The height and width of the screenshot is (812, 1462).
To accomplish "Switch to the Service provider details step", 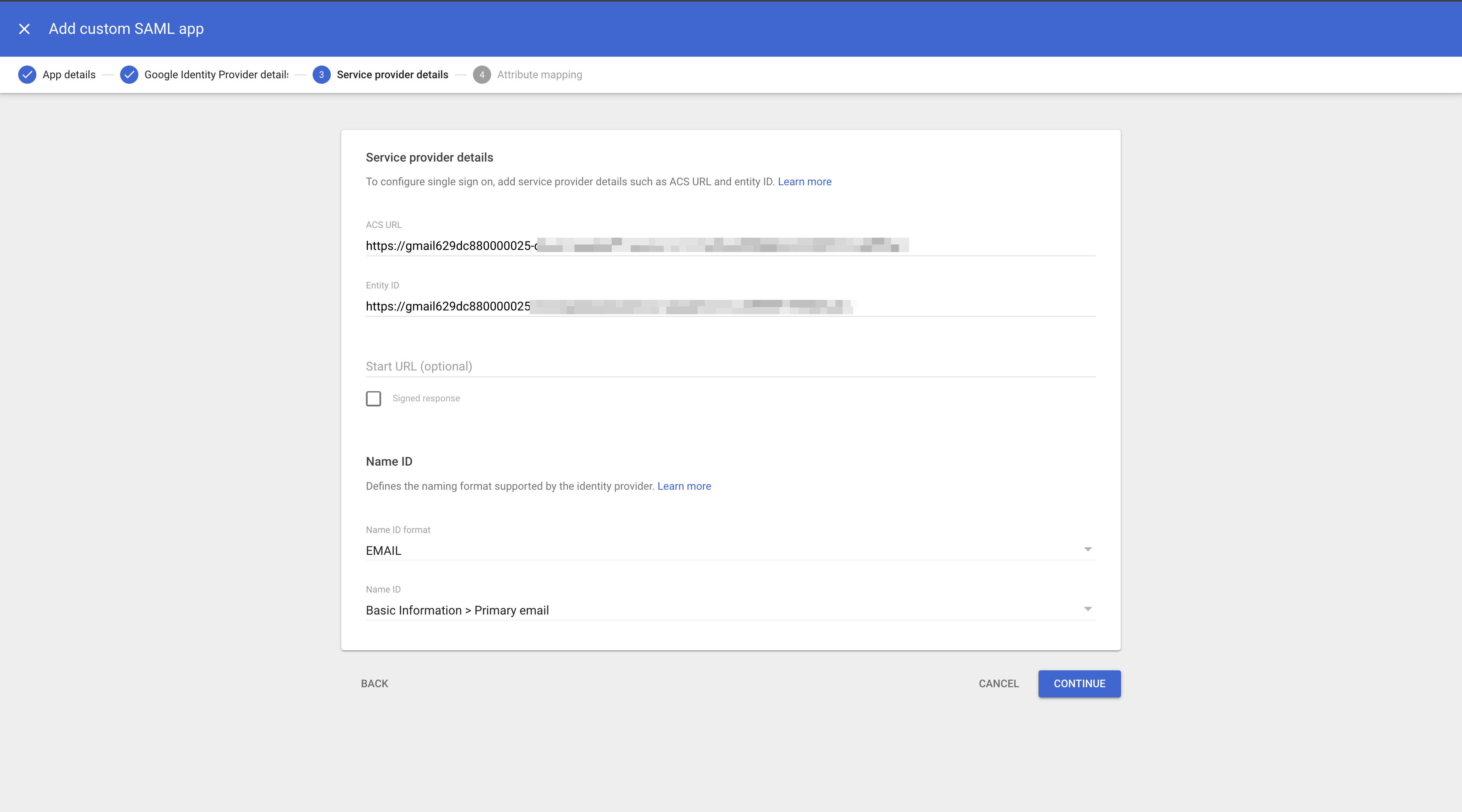I will 392,74.
